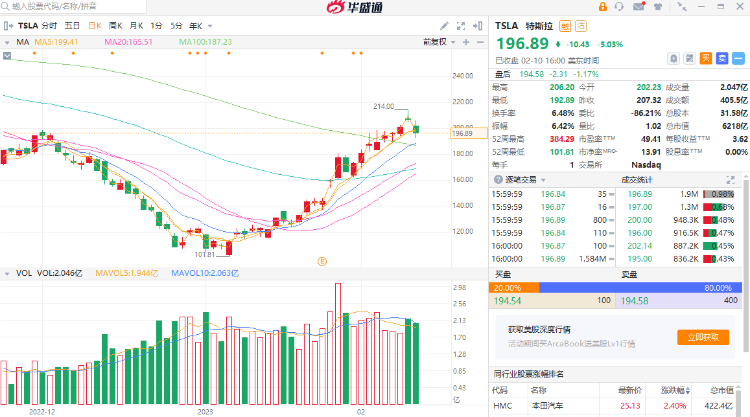Image resolution: width=750 pixels, height=417 pixels.
Task: Open 逐笔交易 dropdown arrow
Action: tap(543, 180)
